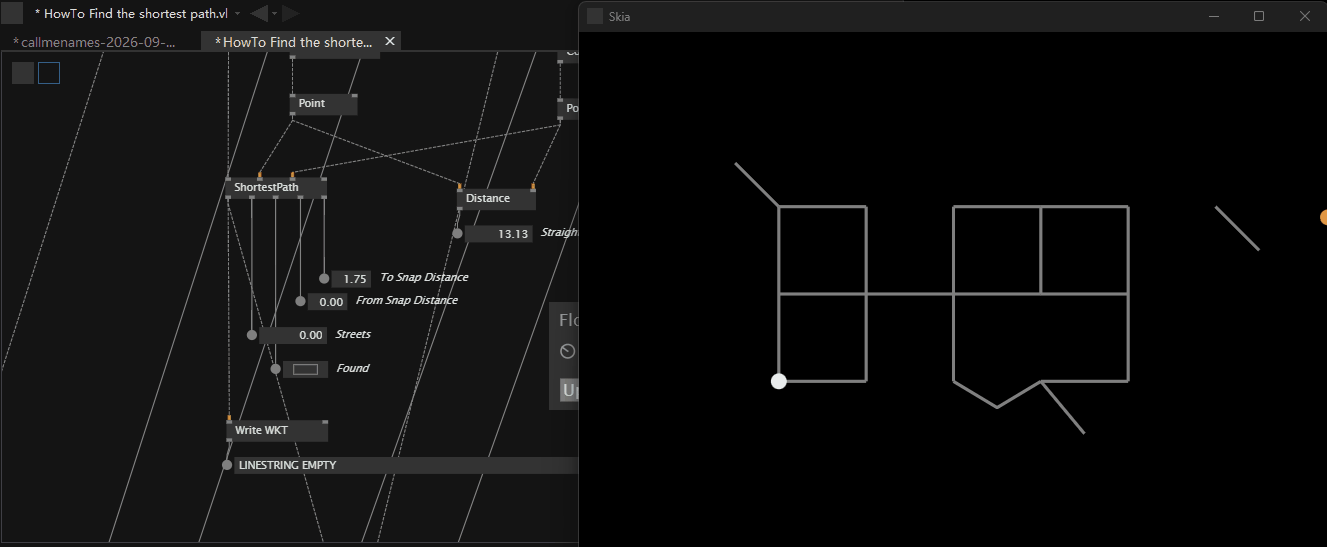This screenshot has height=547, width=1327.
Task: Toggle the Found boolean box
Action: point(305,369)
